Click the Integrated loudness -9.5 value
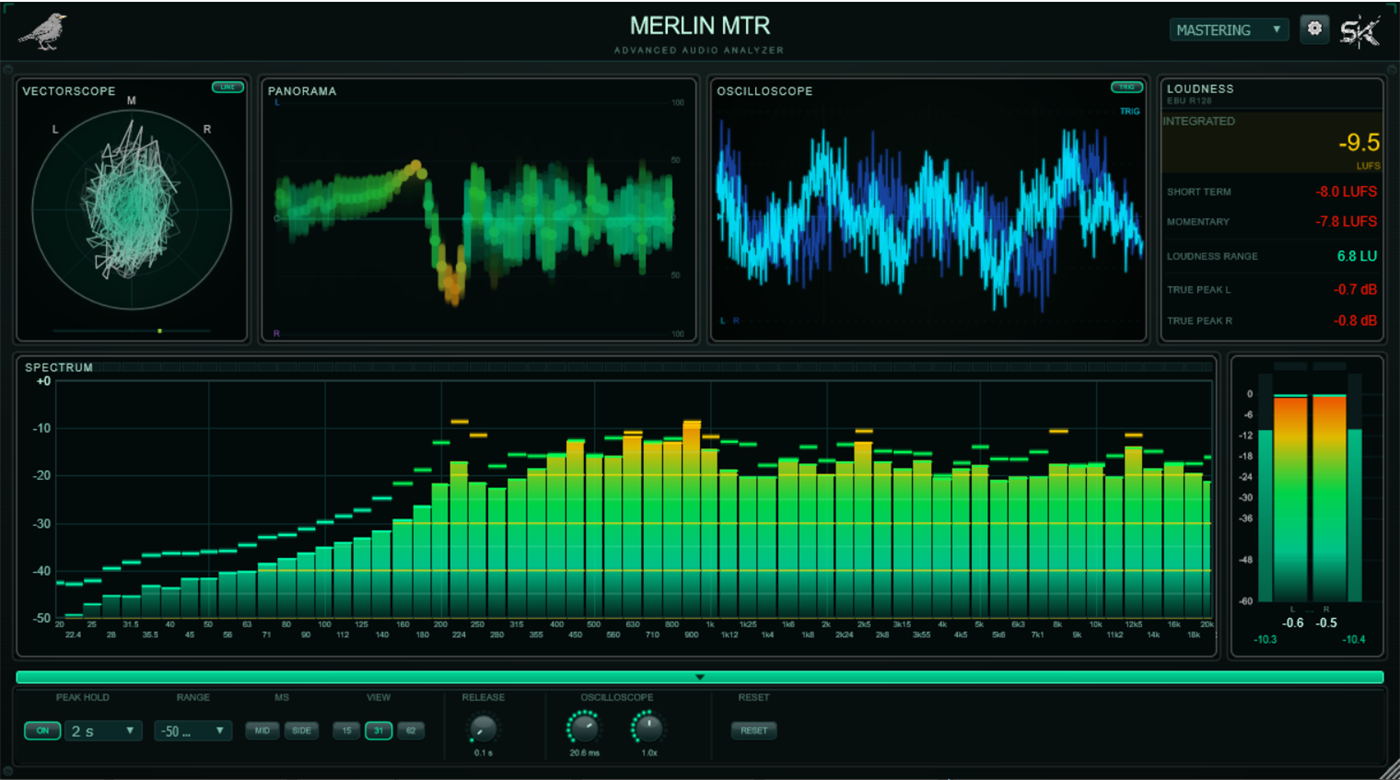Screen dimensions: 1400x780 point(1359,143)
